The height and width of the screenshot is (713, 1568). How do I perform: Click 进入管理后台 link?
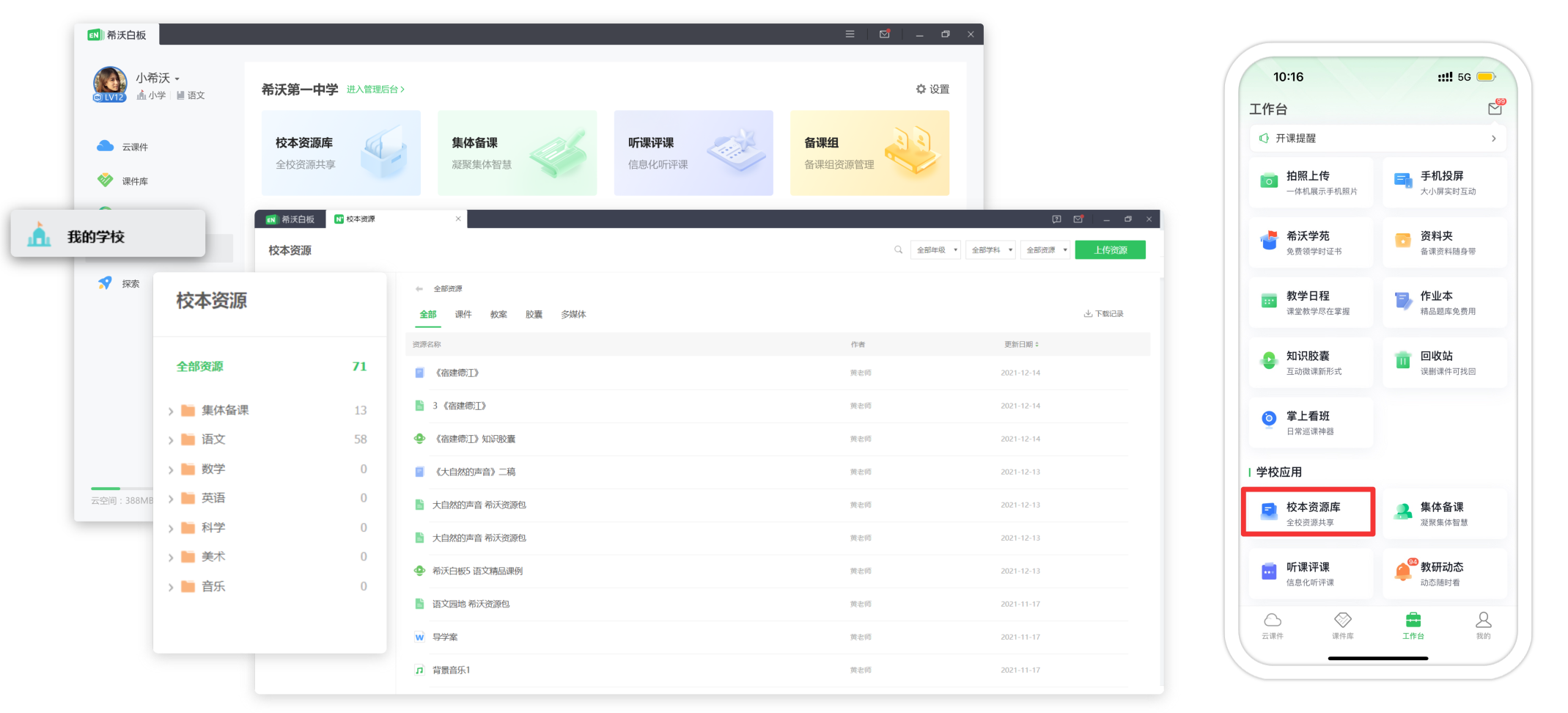click(375, 89)
